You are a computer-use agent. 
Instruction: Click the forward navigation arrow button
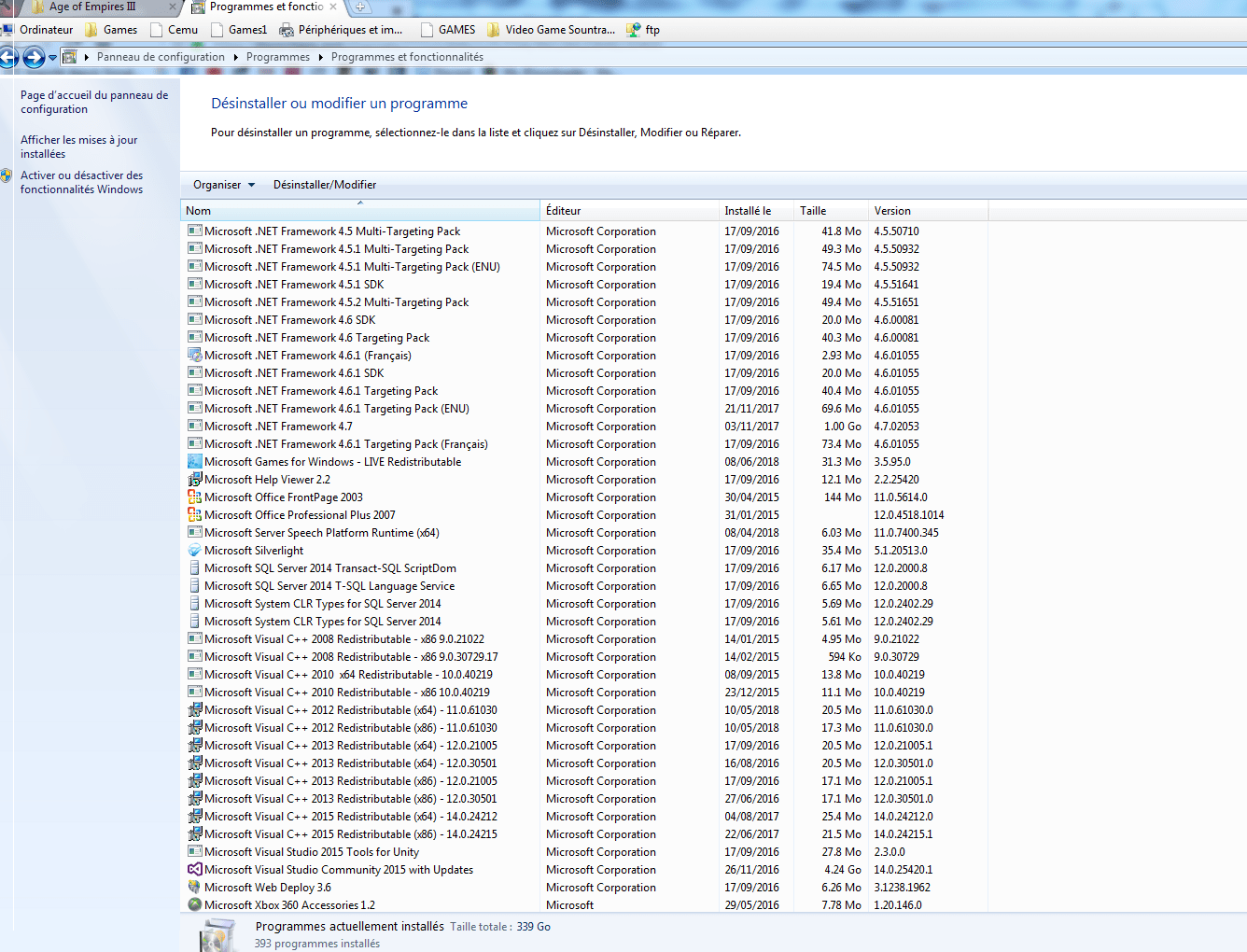pyautogui.click(x=34, y=58)
